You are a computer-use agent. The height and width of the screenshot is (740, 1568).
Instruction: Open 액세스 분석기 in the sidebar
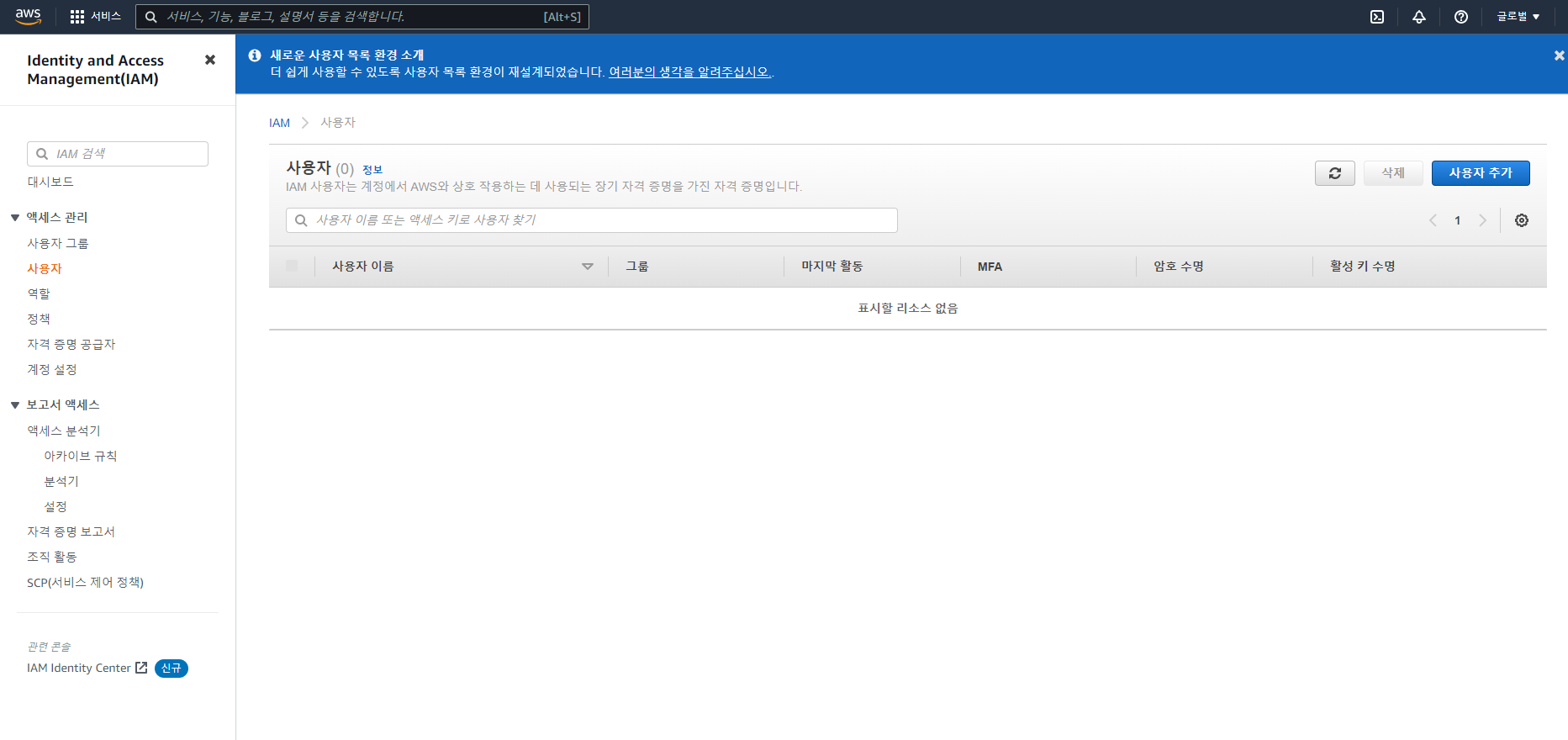click(64, 431)
